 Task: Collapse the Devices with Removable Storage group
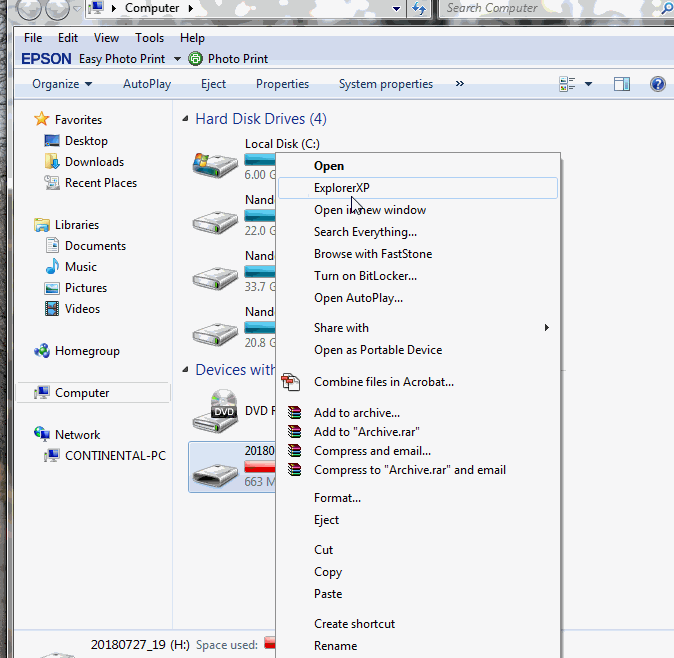pyautogui.click(x=185, y=370)
